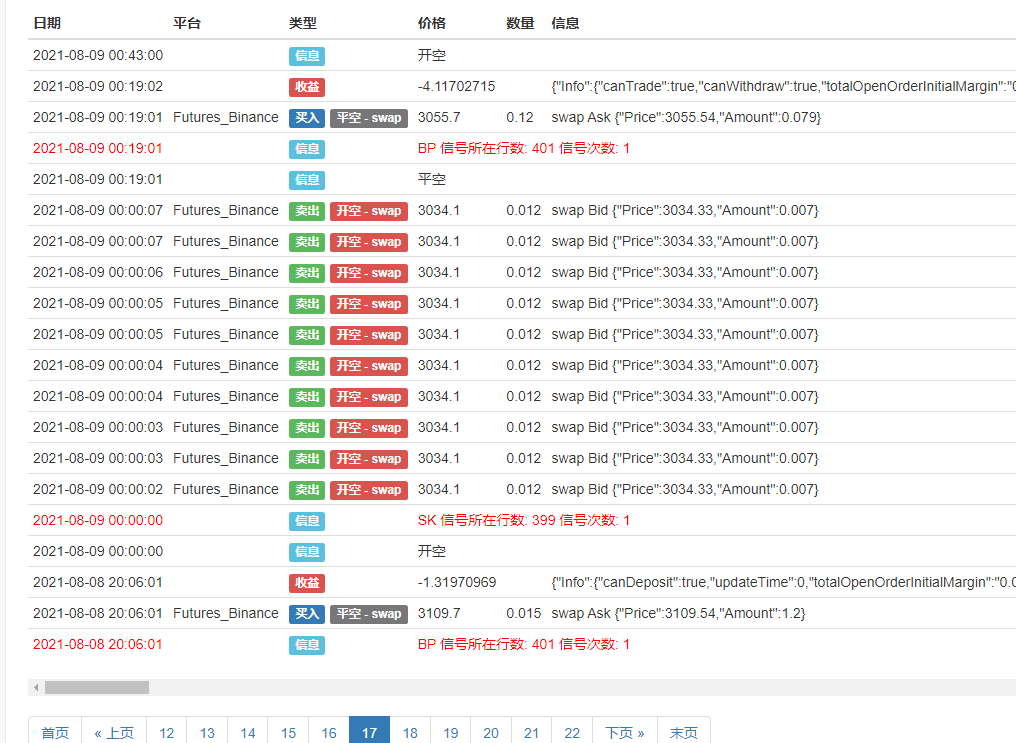
Task: Click the 类型 column header
Action: tap(303, 23)
